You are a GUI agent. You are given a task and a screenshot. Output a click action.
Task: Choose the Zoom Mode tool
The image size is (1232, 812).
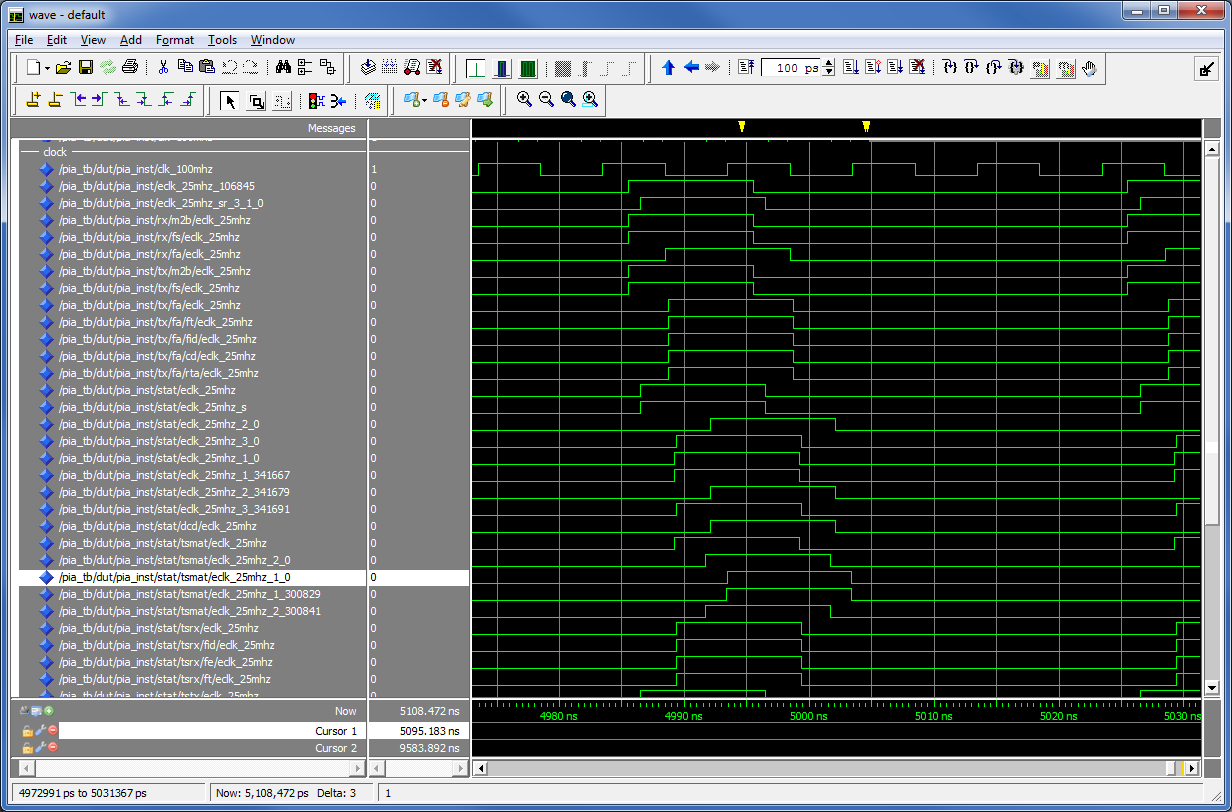click(x=257, y=100)
